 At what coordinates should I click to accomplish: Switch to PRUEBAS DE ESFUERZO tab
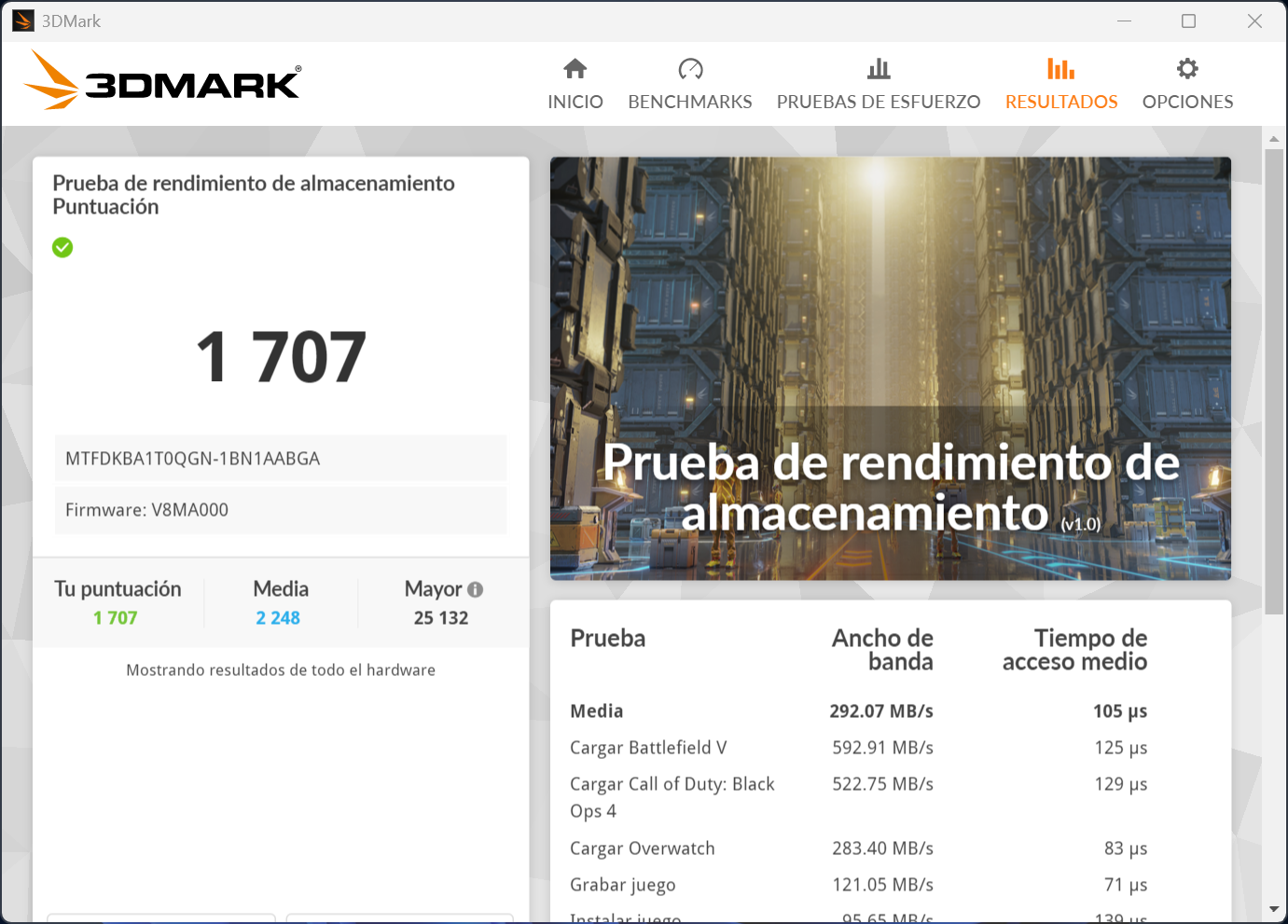point(879,85)
